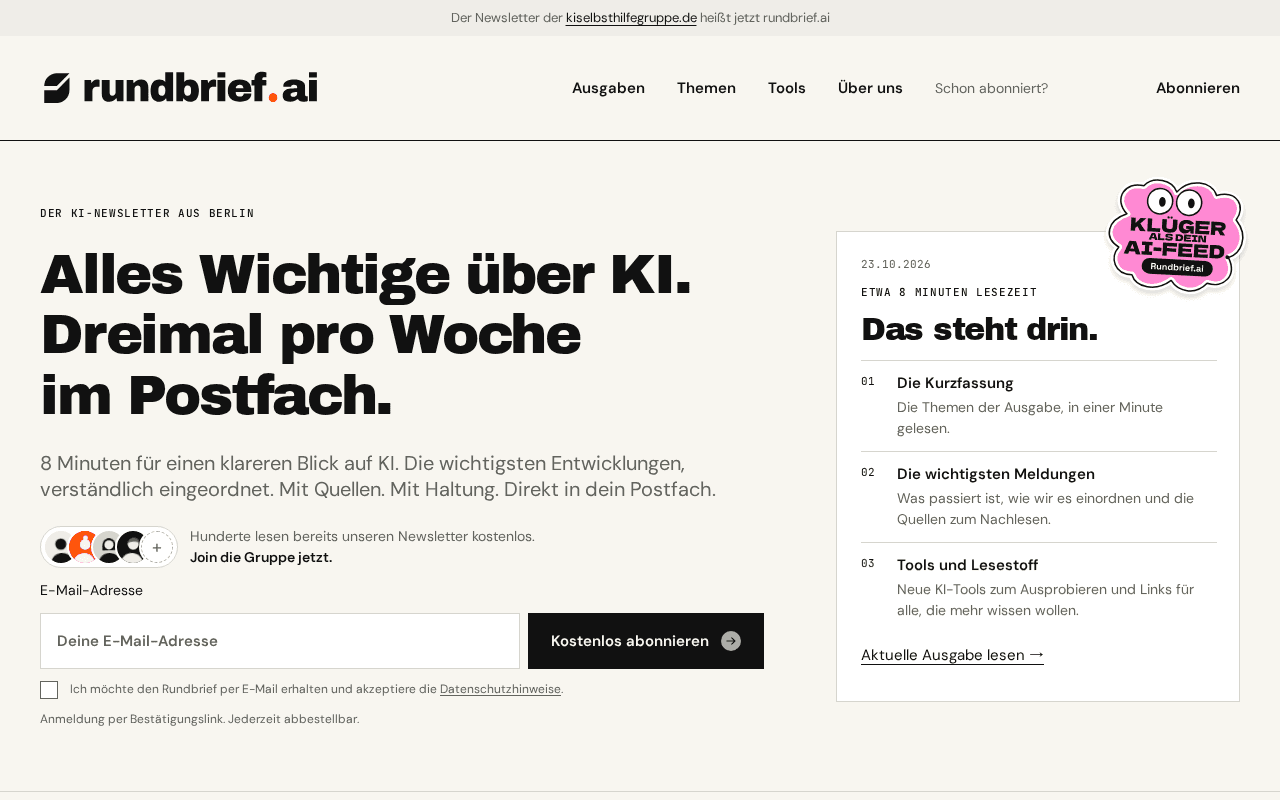Click the orange subscriber avatar
Viewport: 1280px width, 800px height.
[x=85, y=547]
